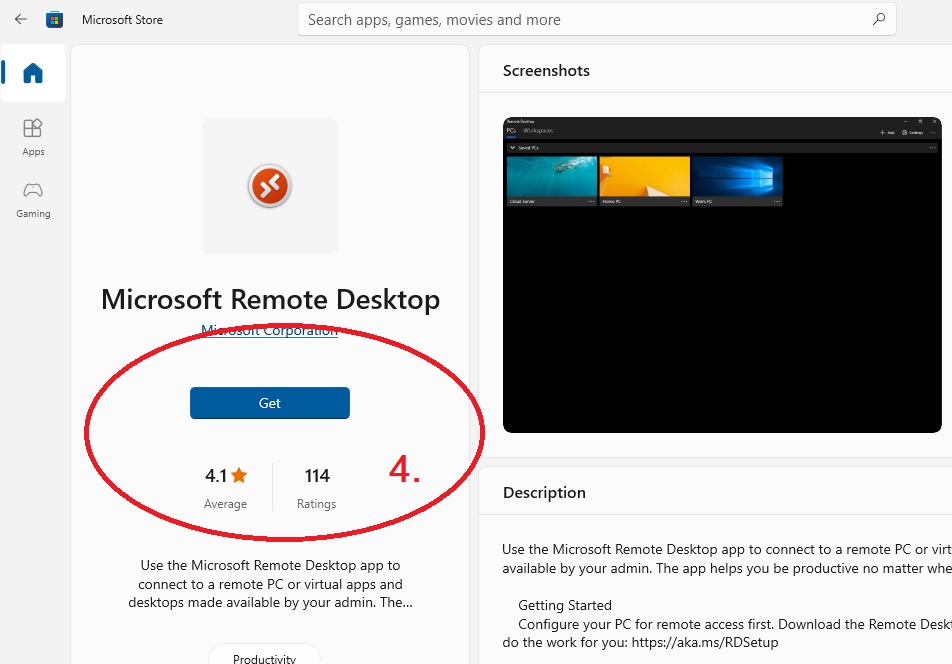Click the Microsoft Store logo icon
The width and height of the screenshot is (952, 664).
coord(55,19)
